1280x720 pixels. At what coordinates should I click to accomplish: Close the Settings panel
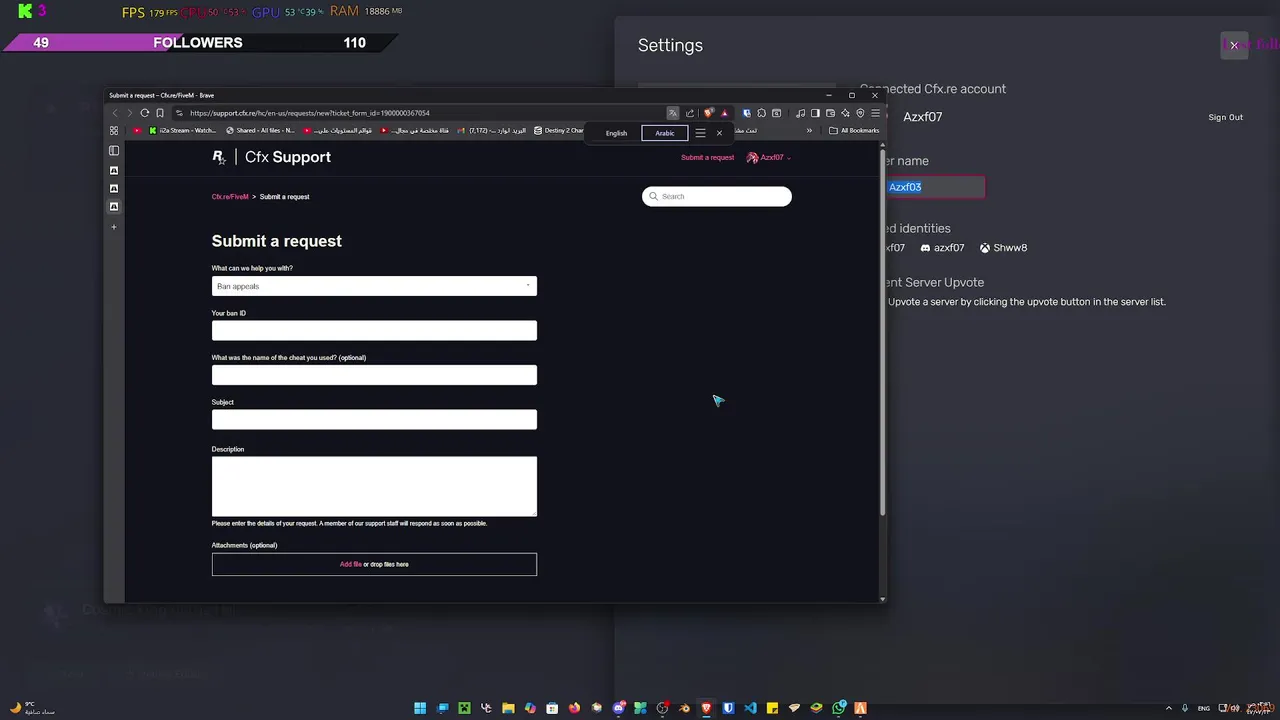pyautogui.click(x=1234, y=45)
